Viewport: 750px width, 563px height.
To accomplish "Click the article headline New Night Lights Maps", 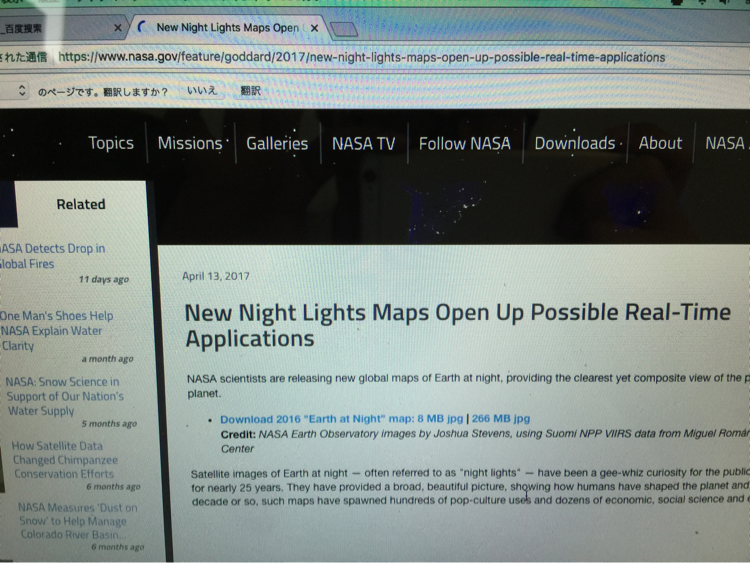I will point(457,325).
